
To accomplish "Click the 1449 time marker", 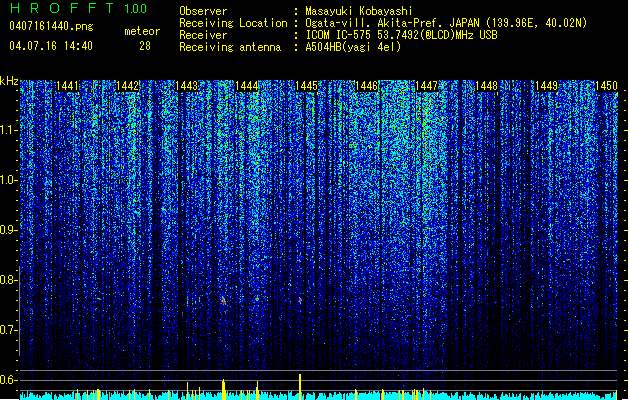I will point(546,86).
